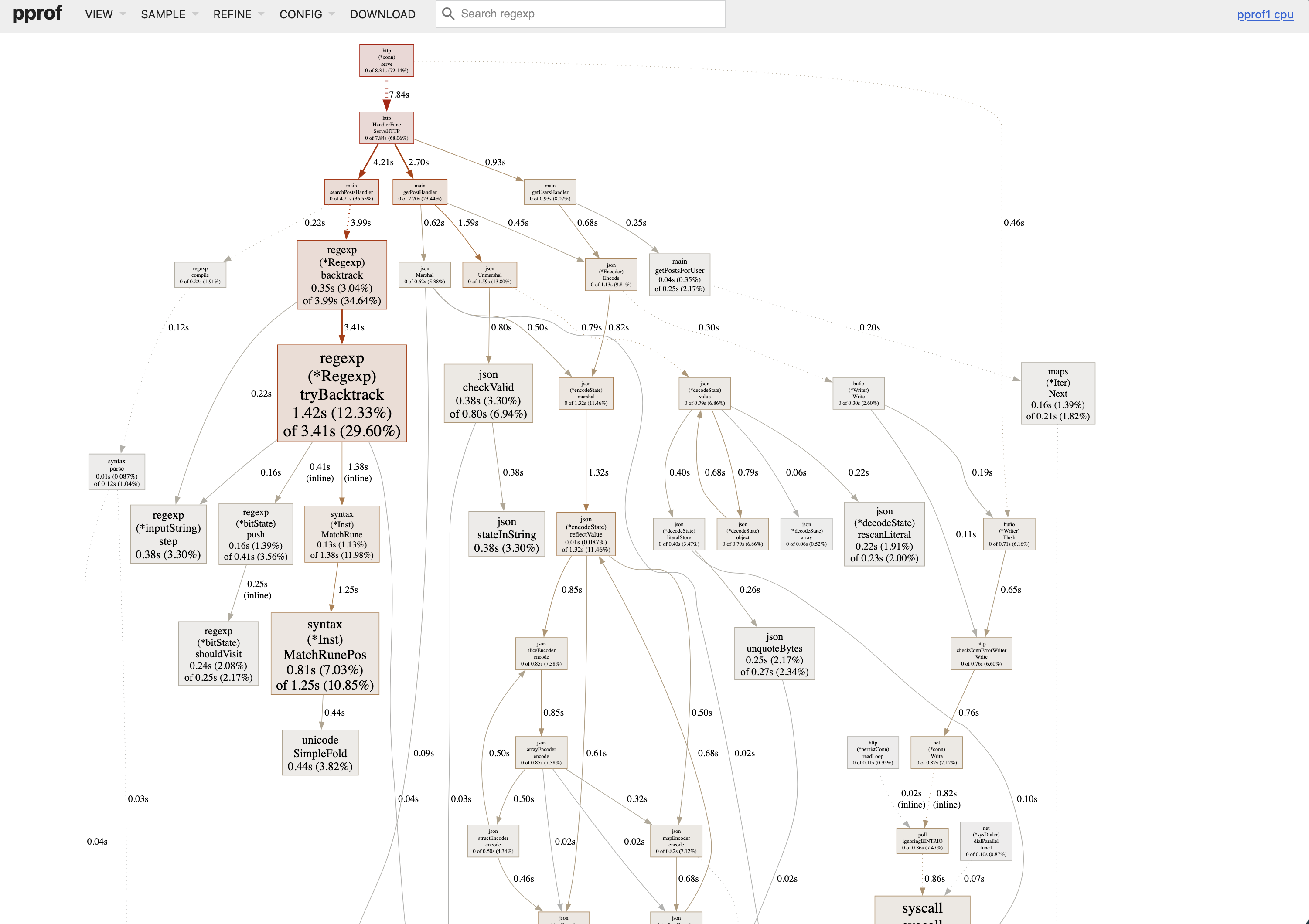This screenshot has width=1309, height=924.
Task: Click the magnifying glass search icon
Action: pos(449,14)
